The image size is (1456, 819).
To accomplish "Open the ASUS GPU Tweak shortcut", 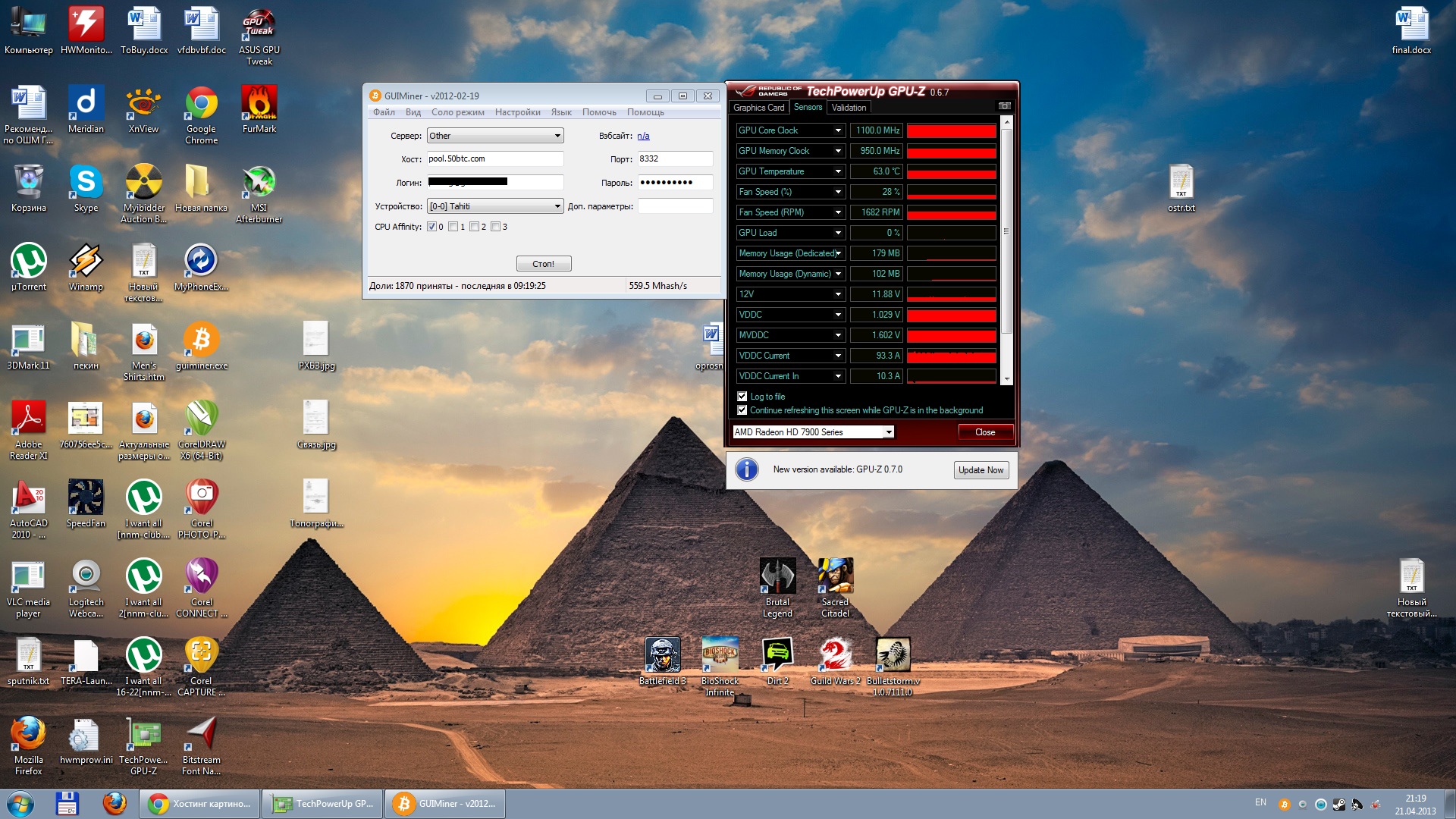I will point(259,25).
